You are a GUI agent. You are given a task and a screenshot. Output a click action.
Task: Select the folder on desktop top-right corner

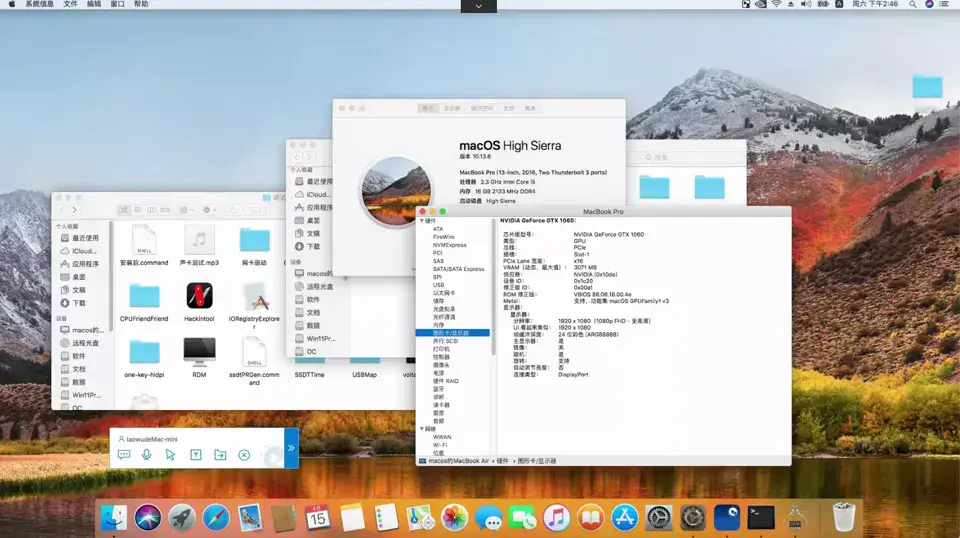coord(928,87)
